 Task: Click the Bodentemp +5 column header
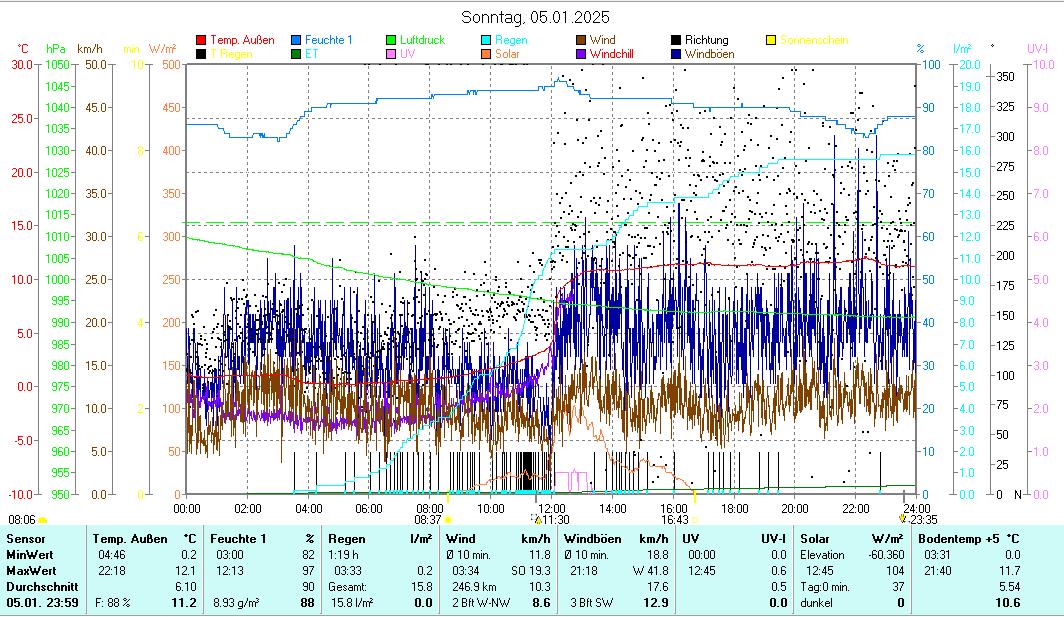click(x=957, y=539)
